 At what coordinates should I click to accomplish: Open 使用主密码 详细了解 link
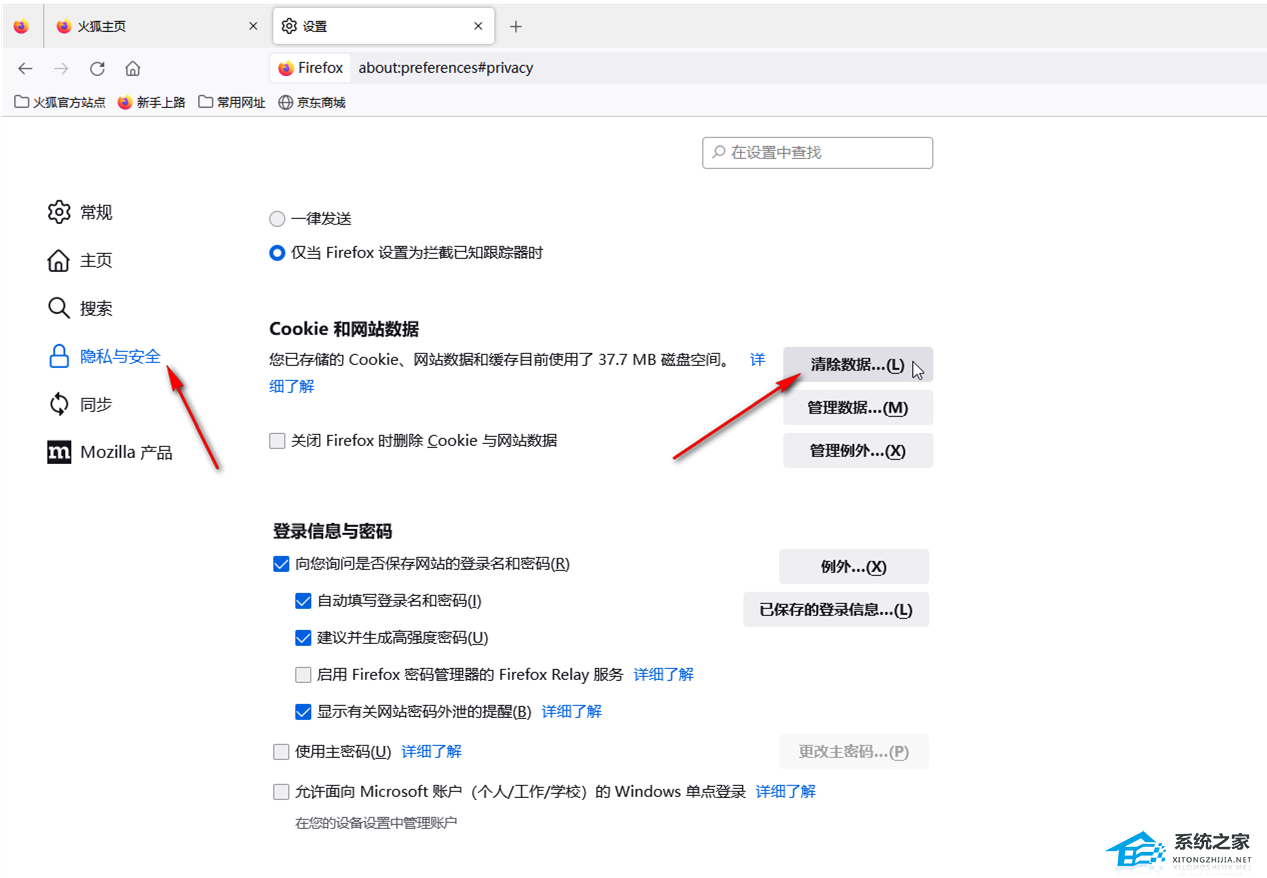pyautogui.click(x=432, y=751)
